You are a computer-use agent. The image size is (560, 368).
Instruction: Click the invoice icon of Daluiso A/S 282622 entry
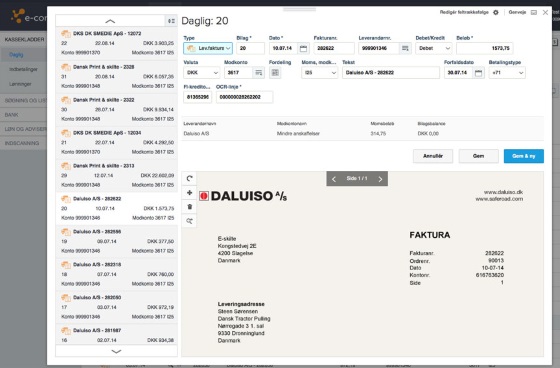point(65,199)
